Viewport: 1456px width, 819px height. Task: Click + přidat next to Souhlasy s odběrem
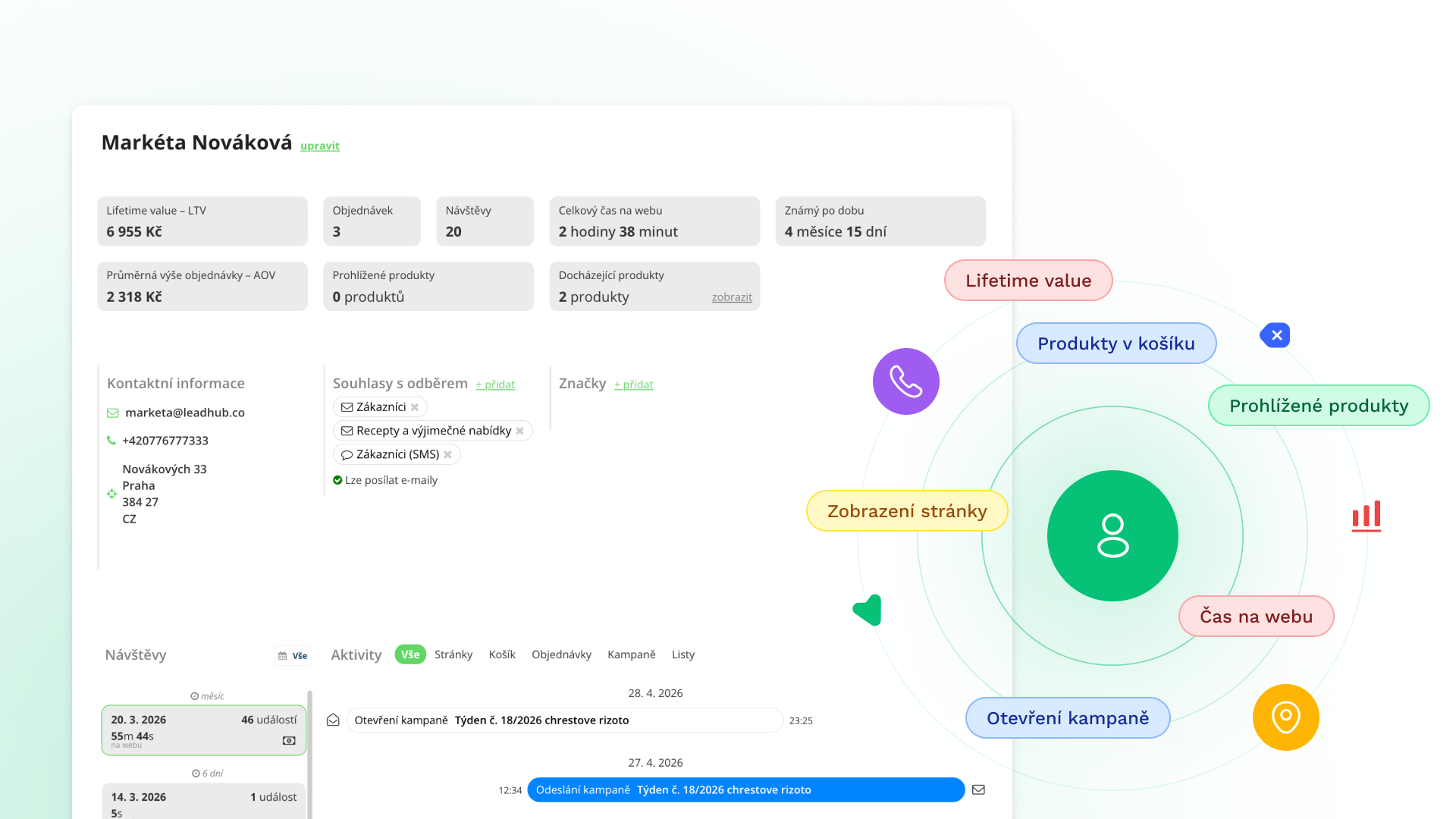[495, 384]
